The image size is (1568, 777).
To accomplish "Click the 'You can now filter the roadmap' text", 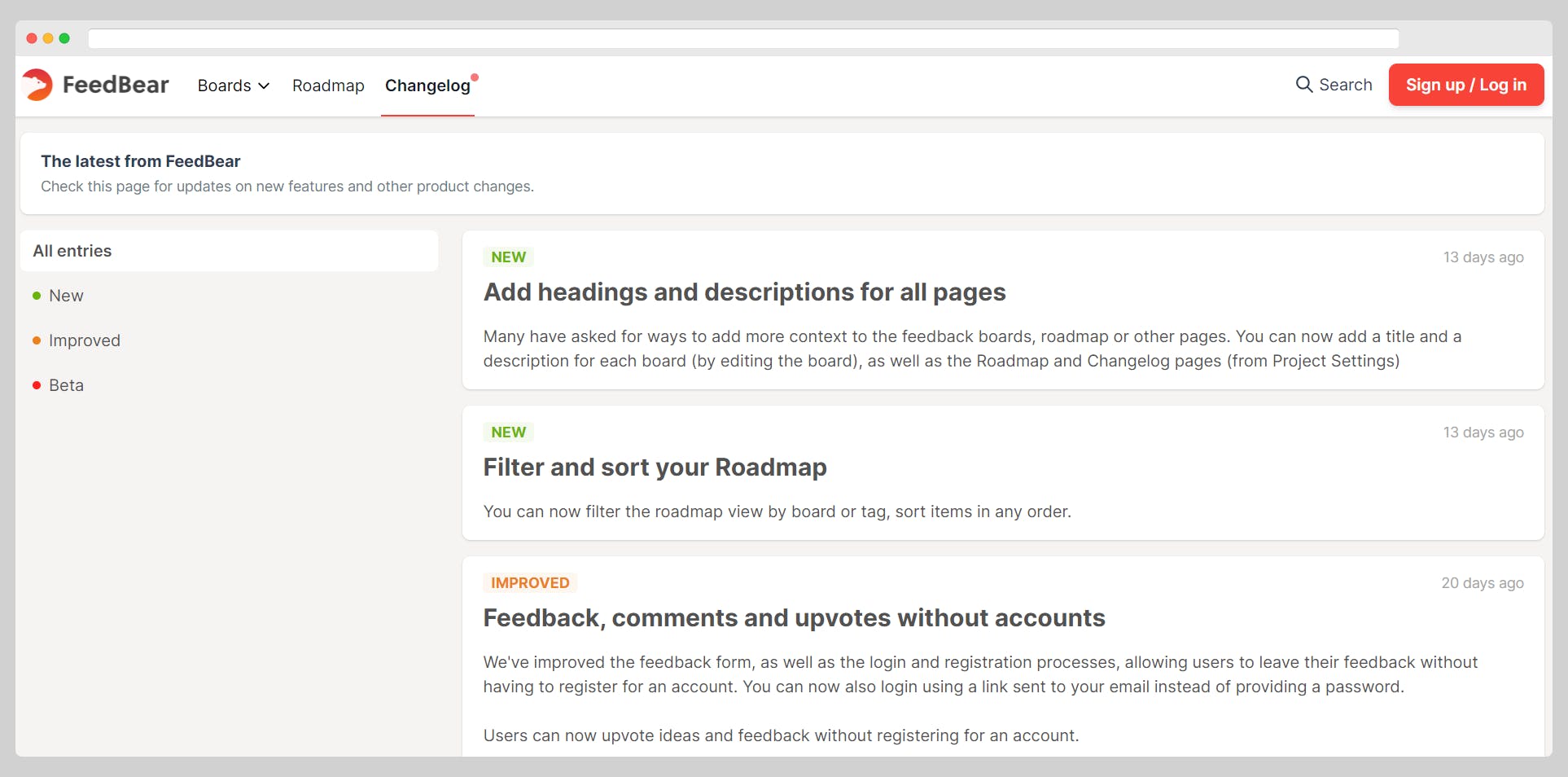I will pyautogui.click(x=777, y=511).
